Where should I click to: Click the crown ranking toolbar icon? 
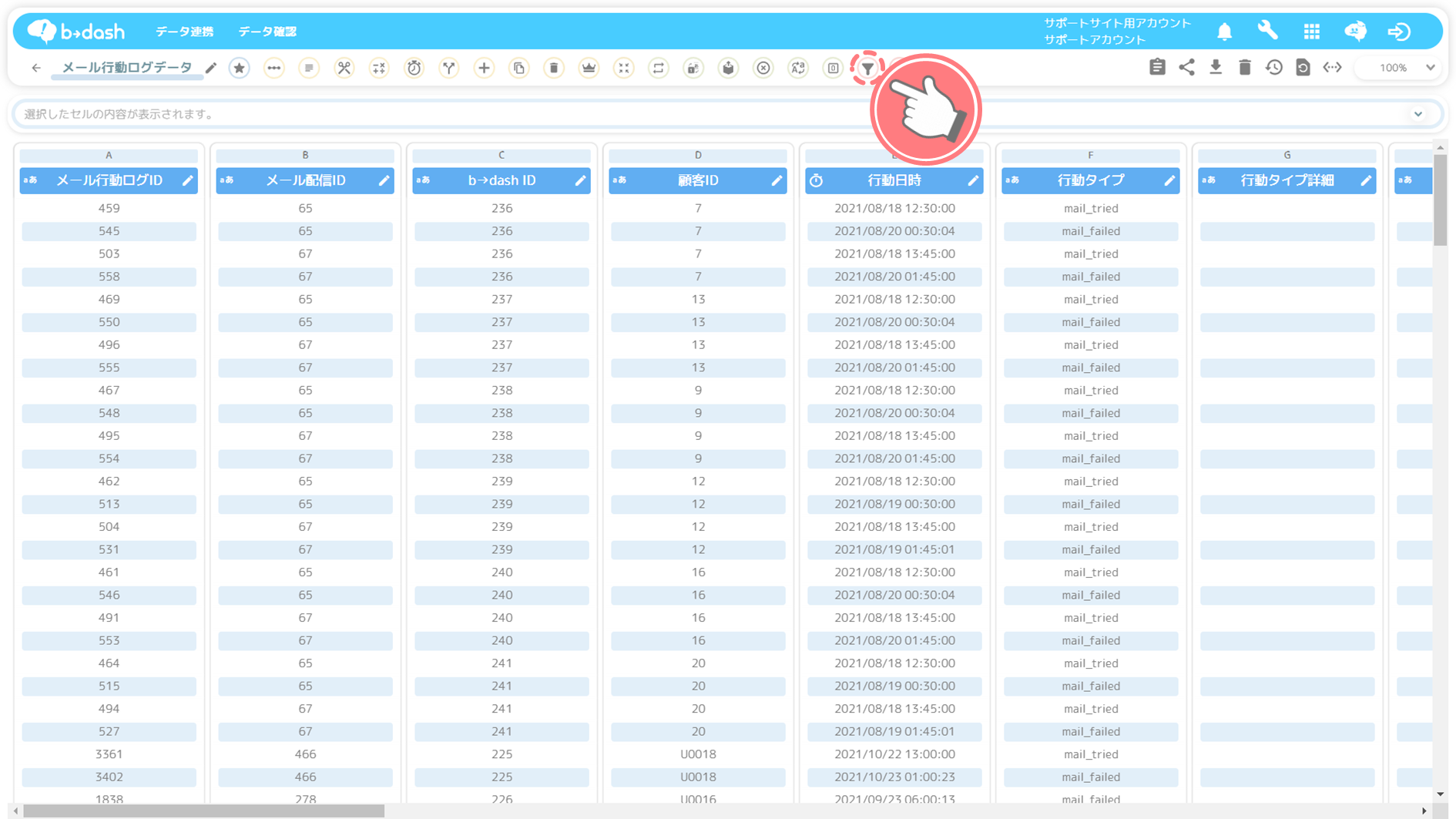(589, 69)
